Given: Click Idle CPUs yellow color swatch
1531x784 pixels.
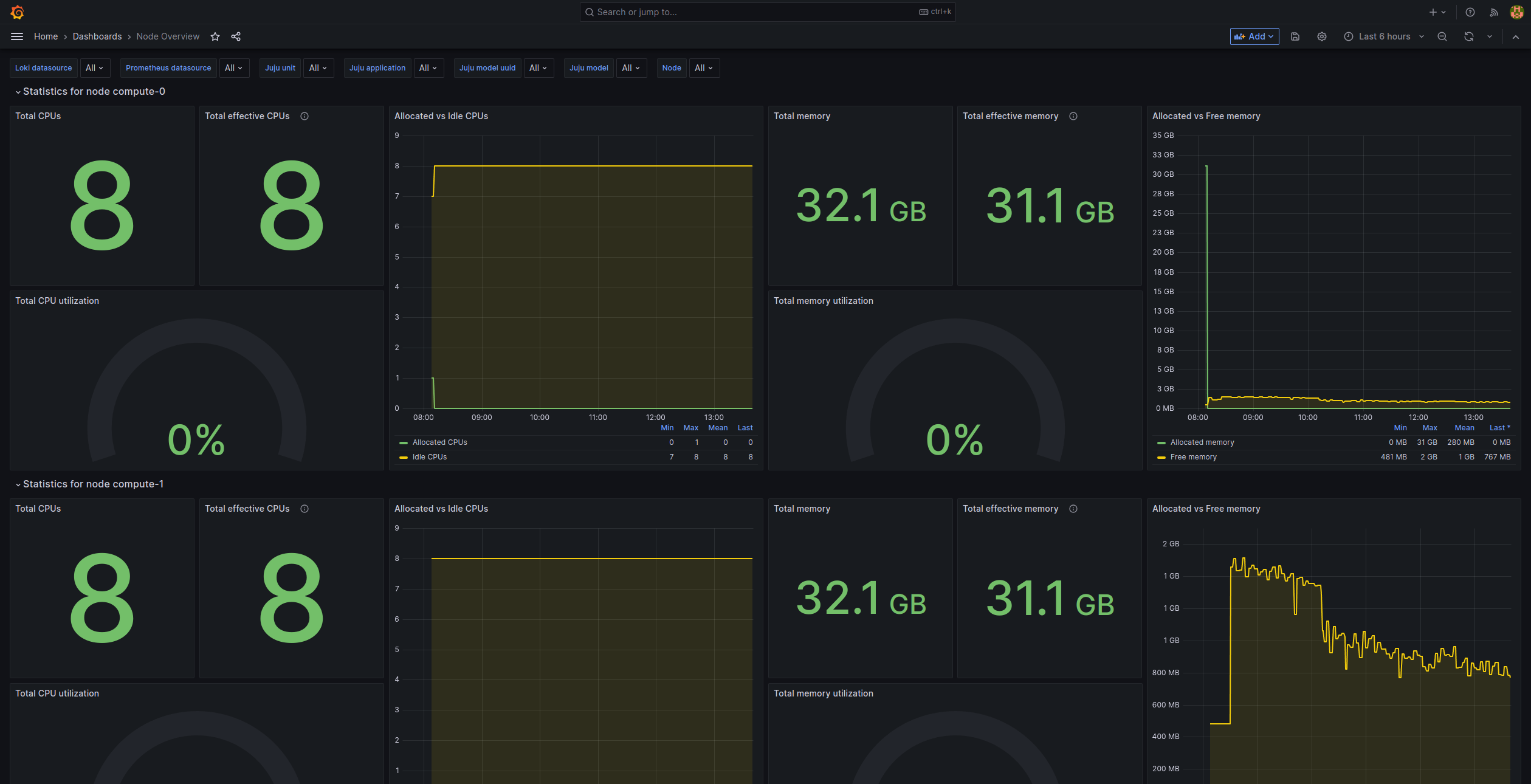Looking at the screenshot, I should [x=403, y=458].
